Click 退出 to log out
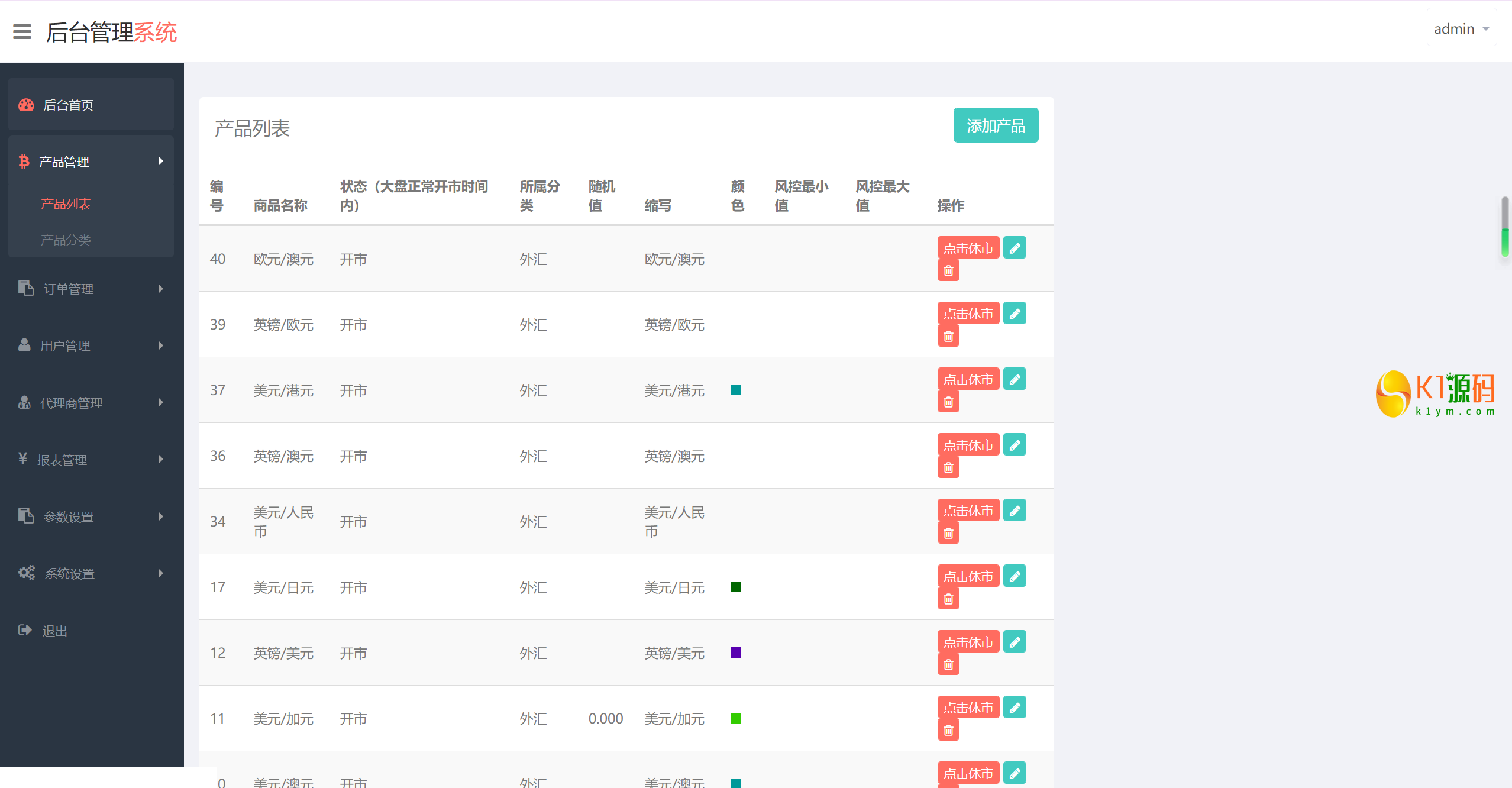Screen dimensions: 1512x788 [x=54, y=631]
